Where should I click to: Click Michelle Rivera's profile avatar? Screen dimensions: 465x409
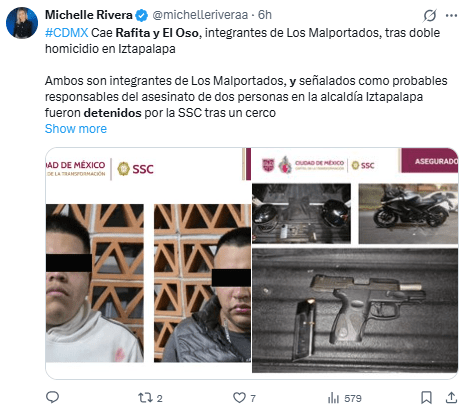[22, 23]
